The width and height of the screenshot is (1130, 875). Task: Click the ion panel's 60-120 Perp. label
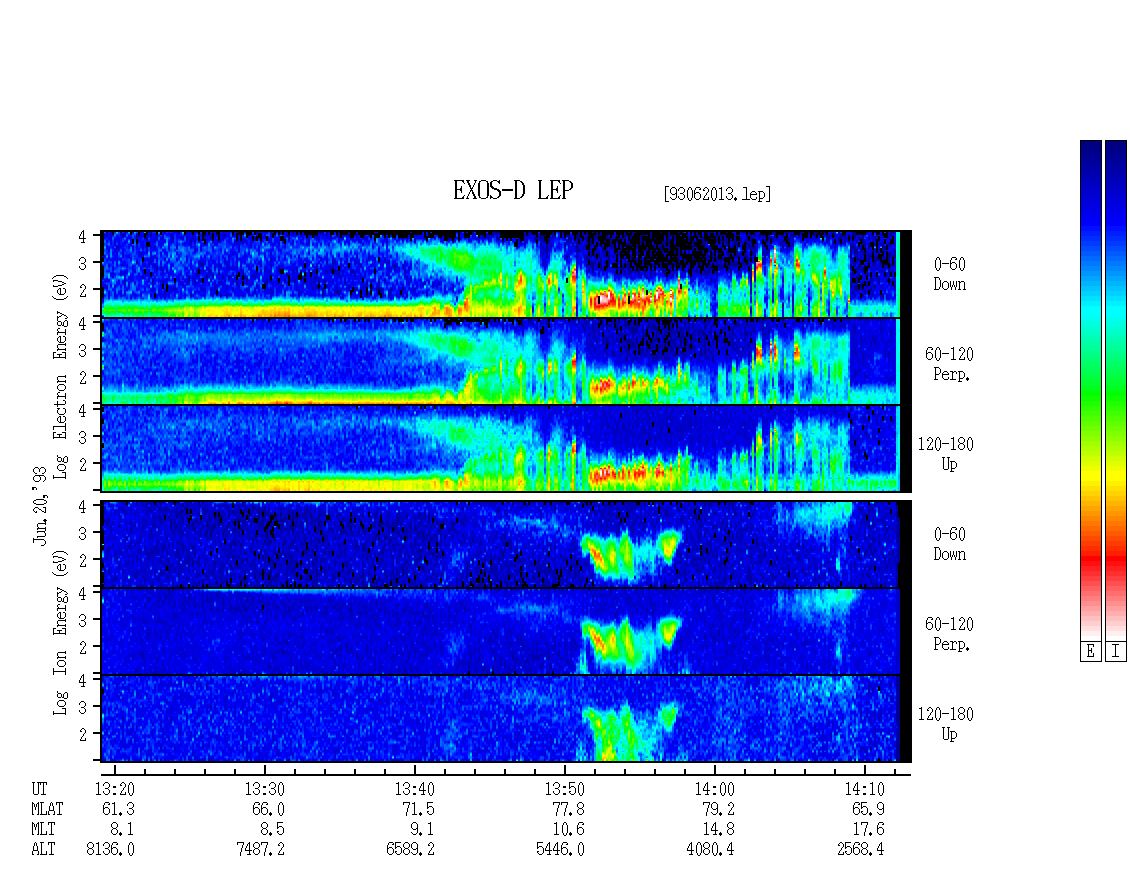949,634
